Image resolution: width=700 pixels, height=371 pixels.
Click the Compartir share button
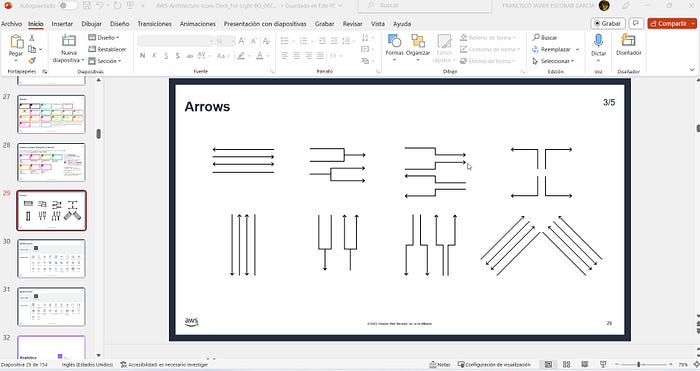[x=672, y=23]
